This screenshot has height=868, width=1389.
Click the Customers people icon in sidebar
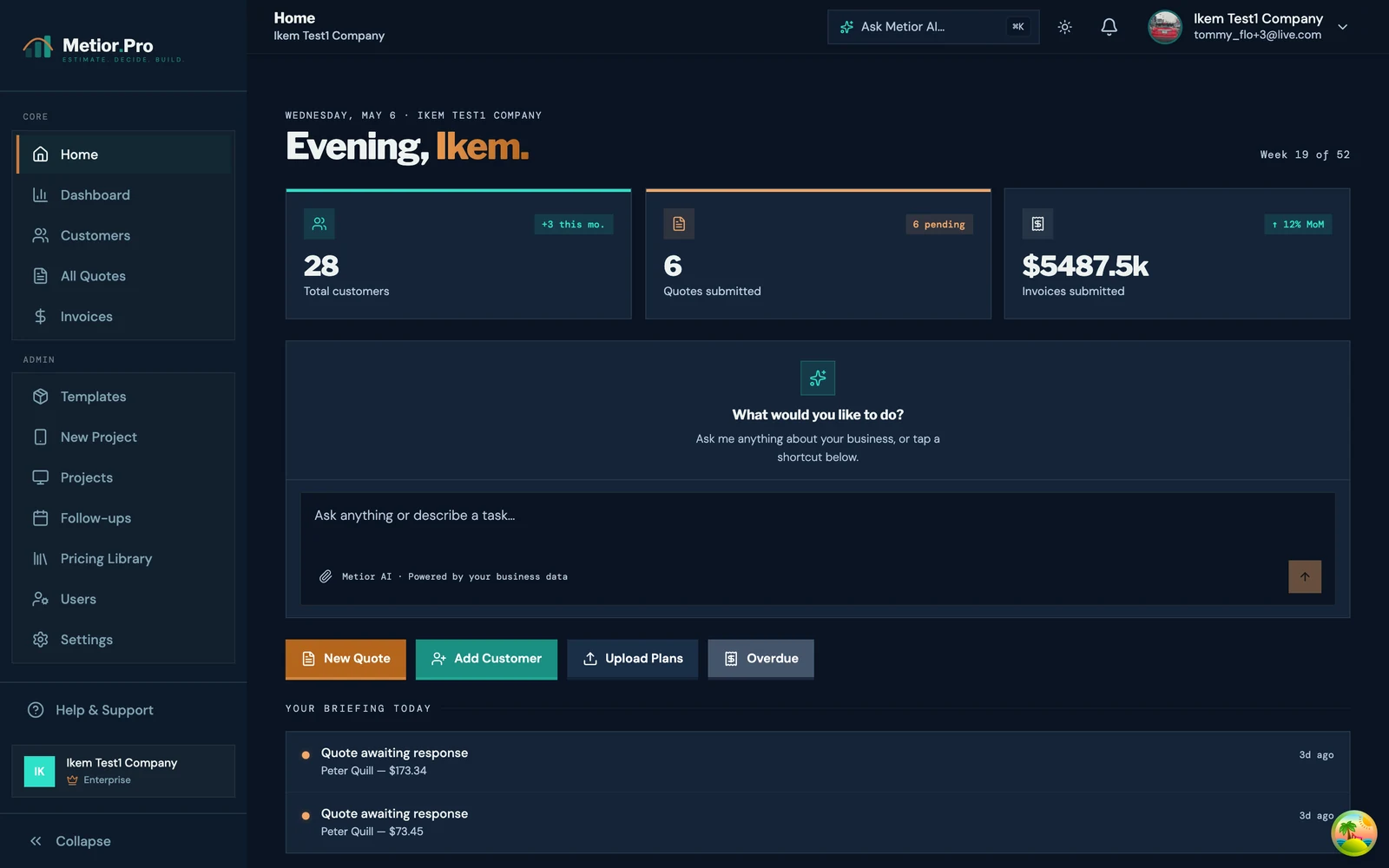click(40, 235)
